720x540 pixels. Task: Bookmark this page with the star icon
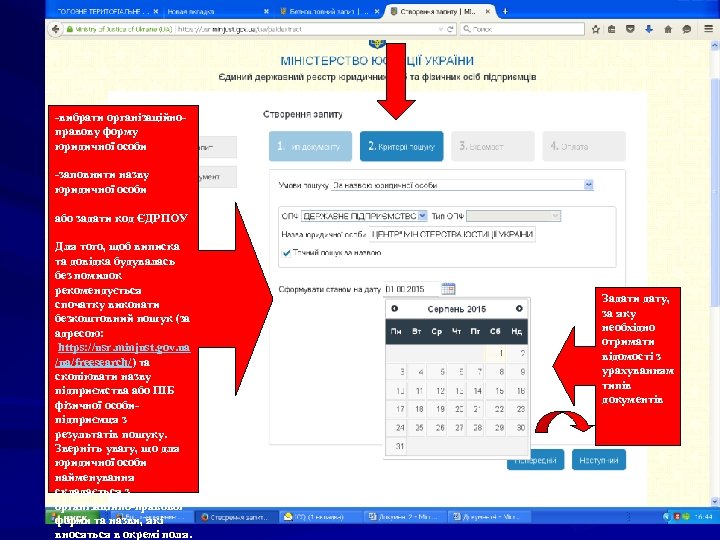click(596, 29)
